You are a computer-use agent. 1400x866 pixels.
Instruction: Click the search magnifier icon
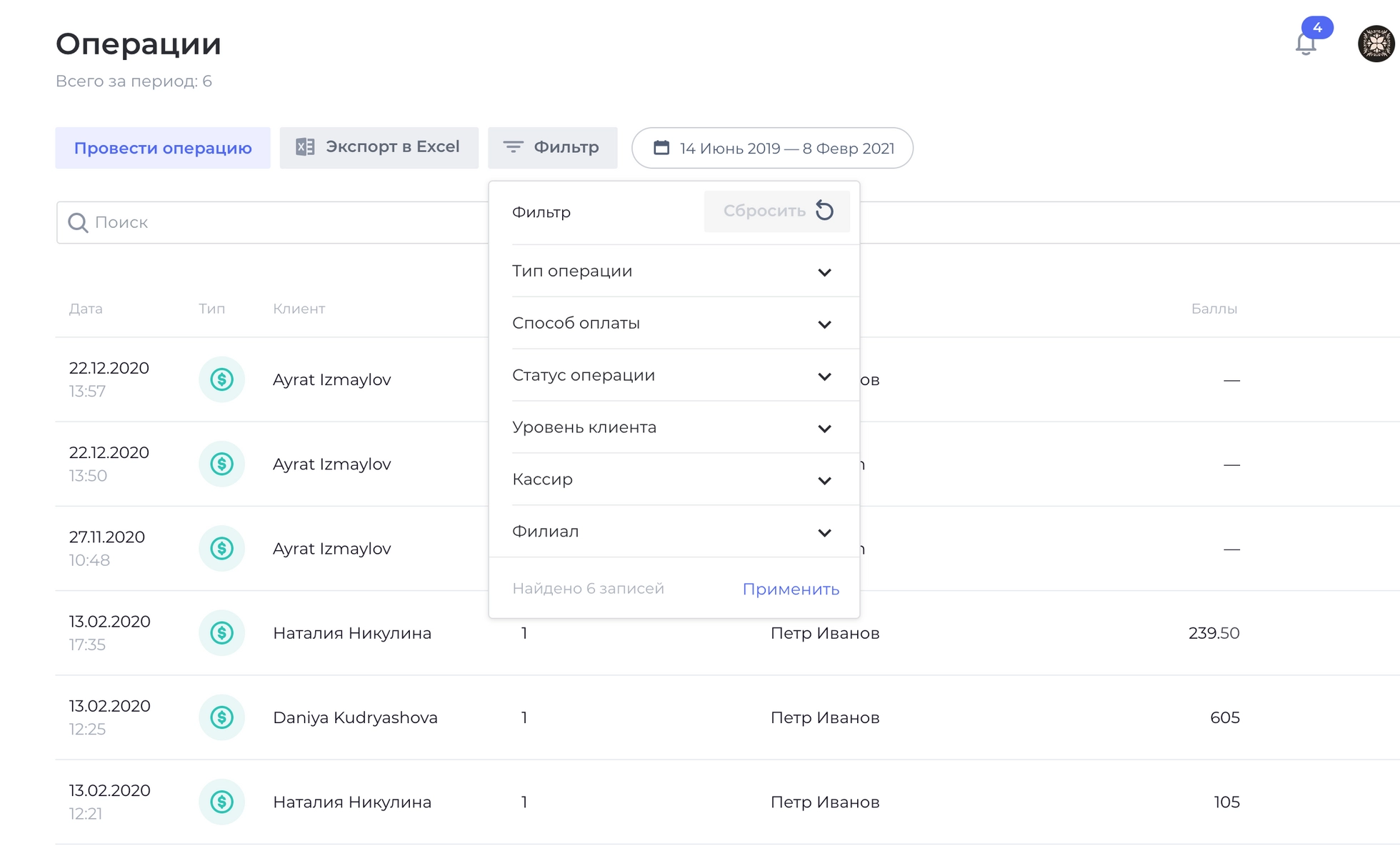point(77,223)
